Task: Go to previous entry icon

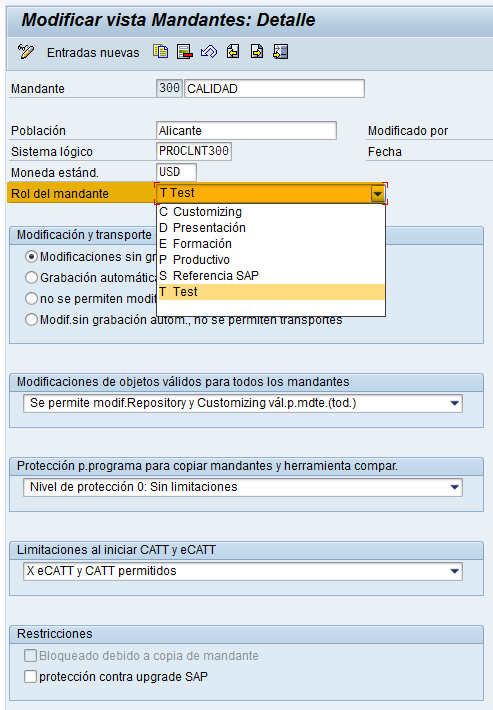Action: pyautogui.click(x=233, y=52)
